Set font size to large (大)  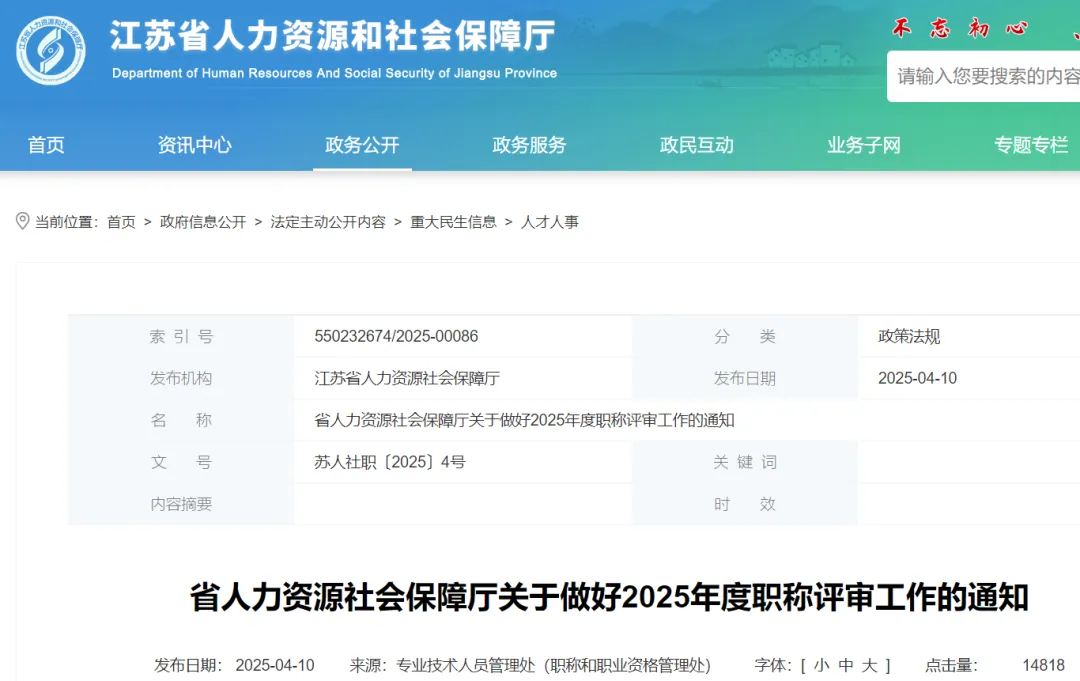pos(869,666)
